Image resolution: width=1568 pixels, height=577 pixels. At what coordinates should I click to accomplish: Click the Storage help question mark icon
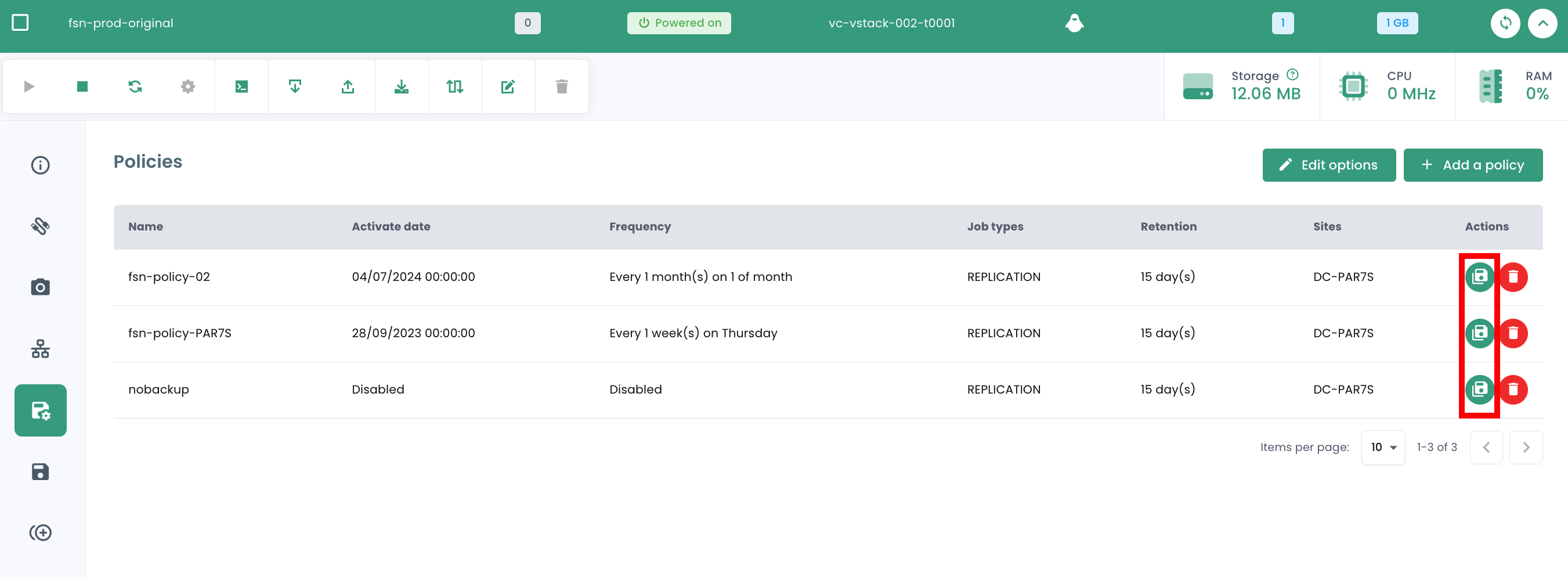click(1292, 75)
